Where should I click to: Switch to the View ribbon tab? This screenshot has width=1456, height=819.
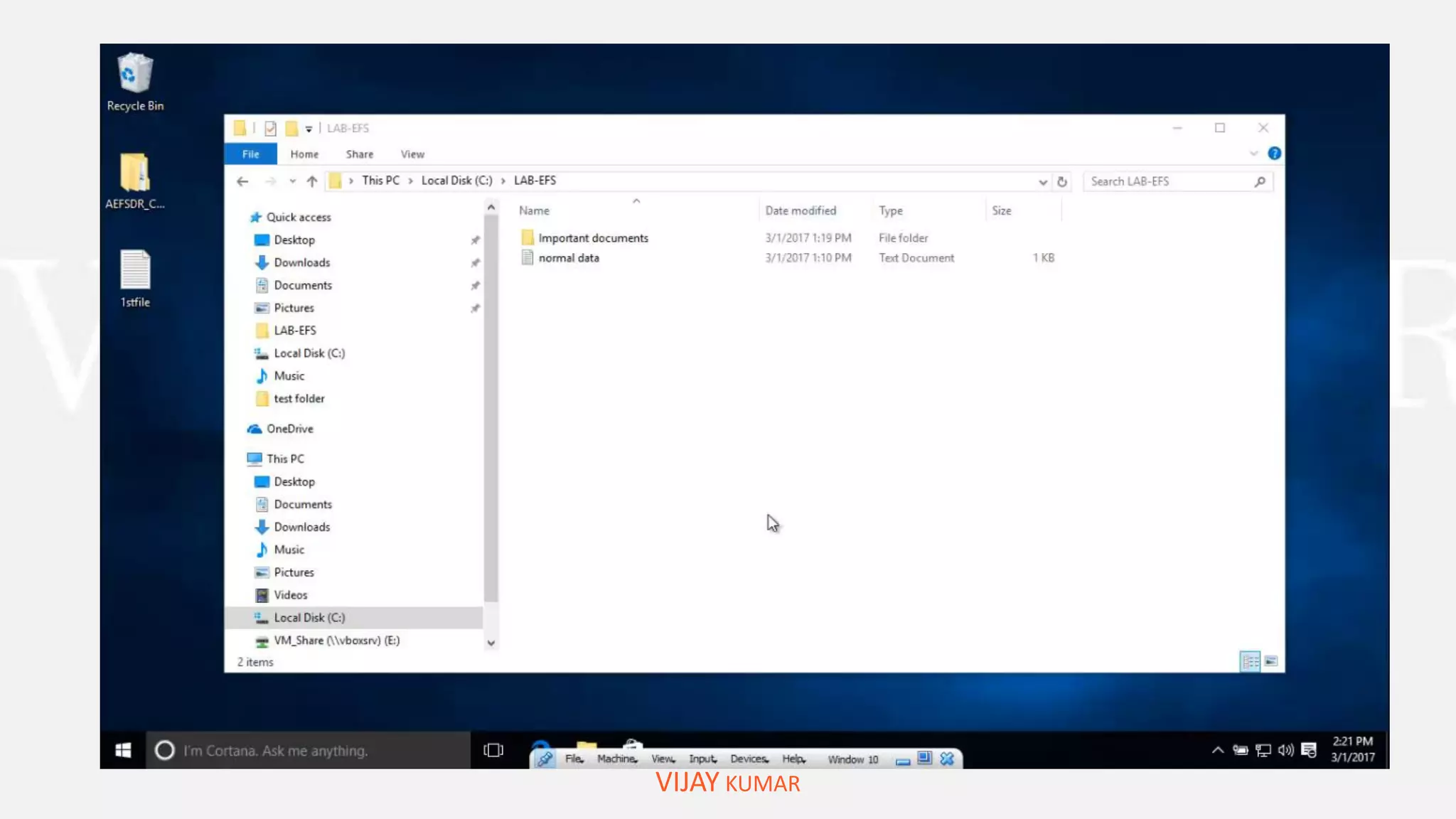tap(412, 154)
